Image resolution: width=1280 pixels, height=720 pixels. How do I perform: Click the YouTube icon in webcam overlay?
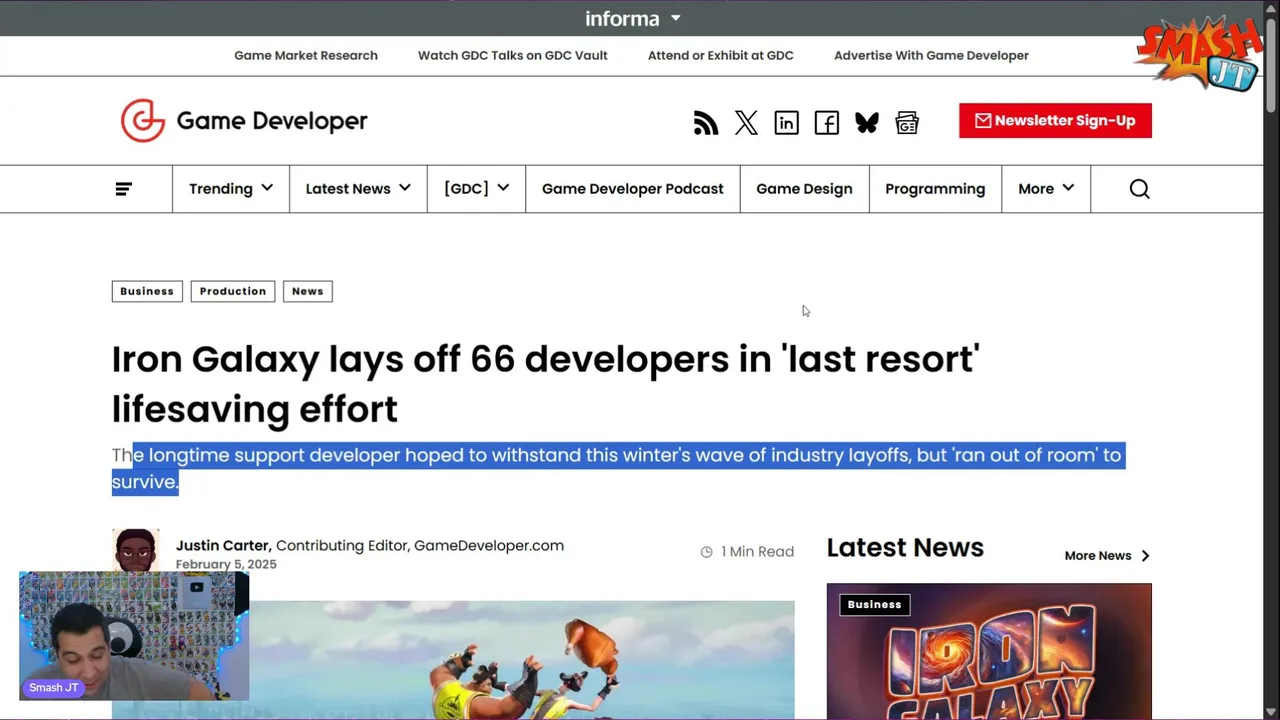(x=197, y=587)
